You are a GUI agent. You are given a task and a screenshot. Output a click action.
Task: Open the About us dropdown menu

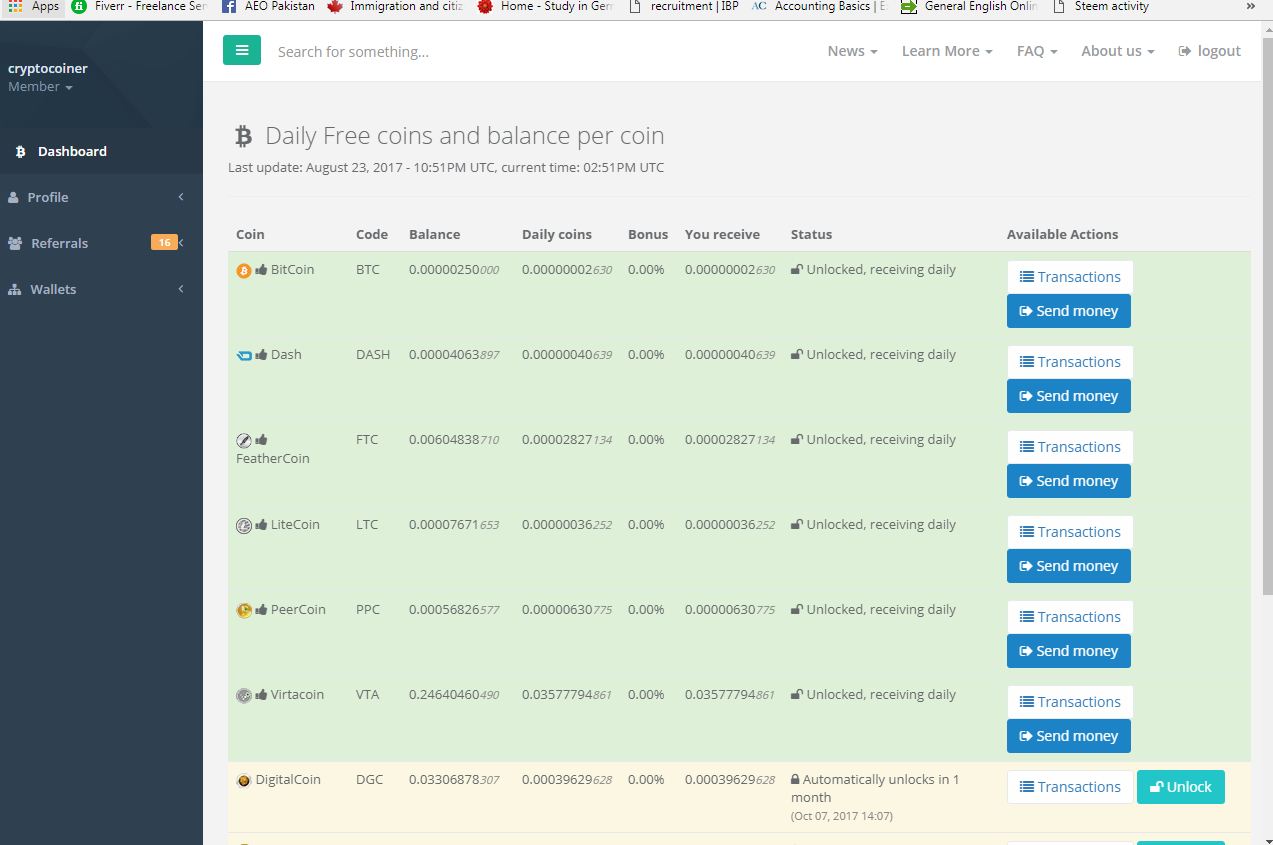(x=1118, y=51)
